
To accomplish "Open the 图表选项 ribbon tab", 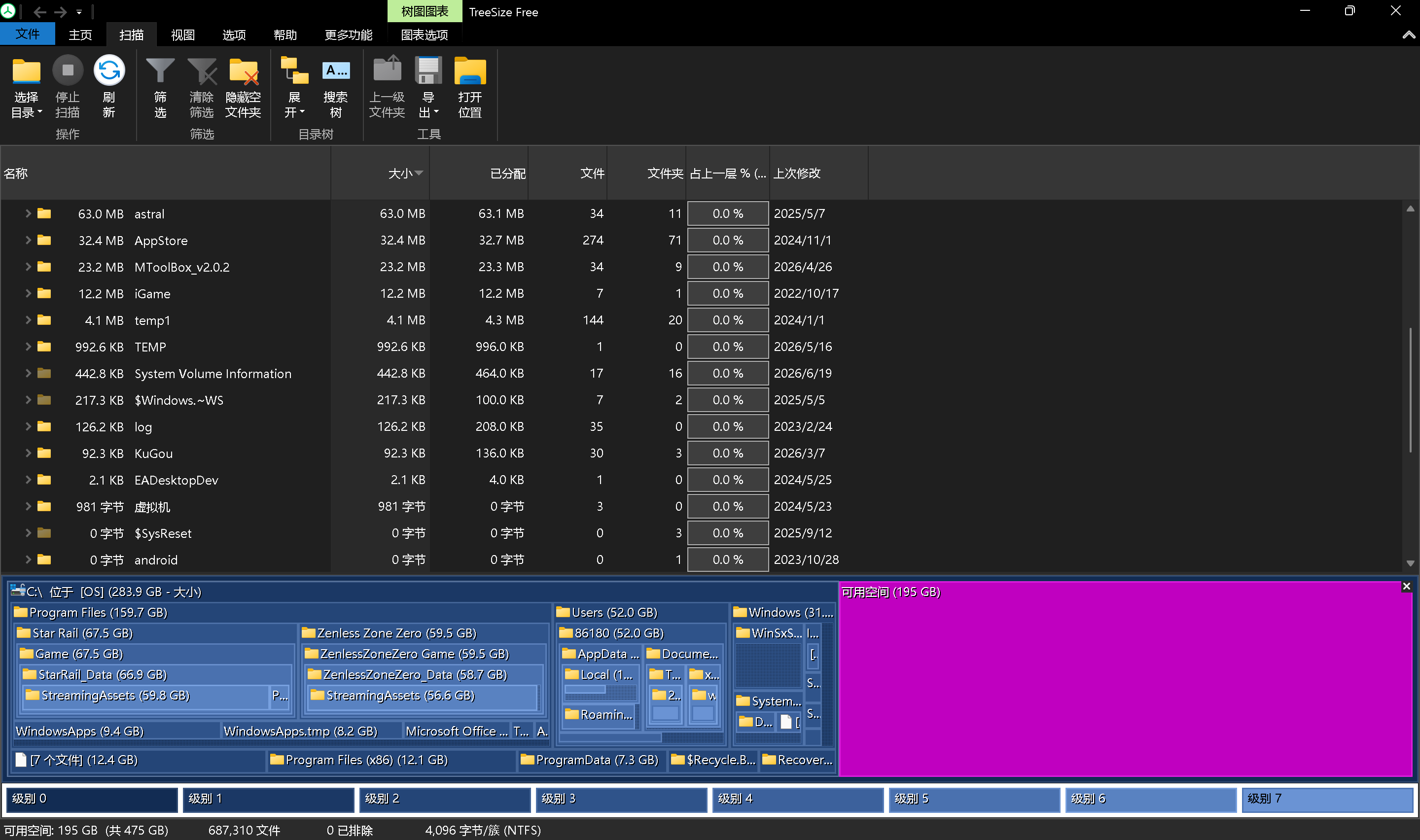I will [425, 35].
